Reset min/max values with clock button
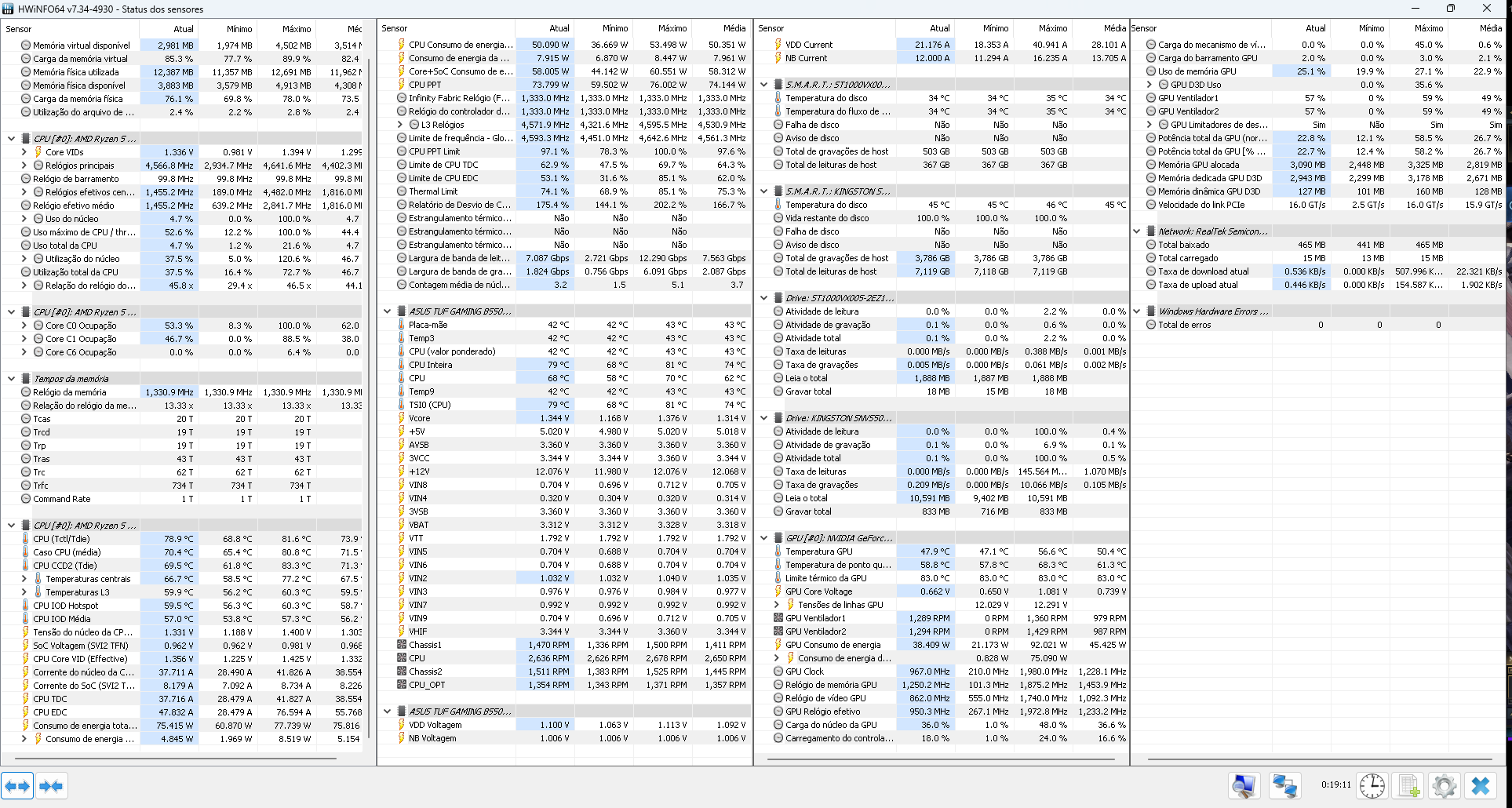The height and width of the screenshot is (808, 1512). (x=1372, y=785)
